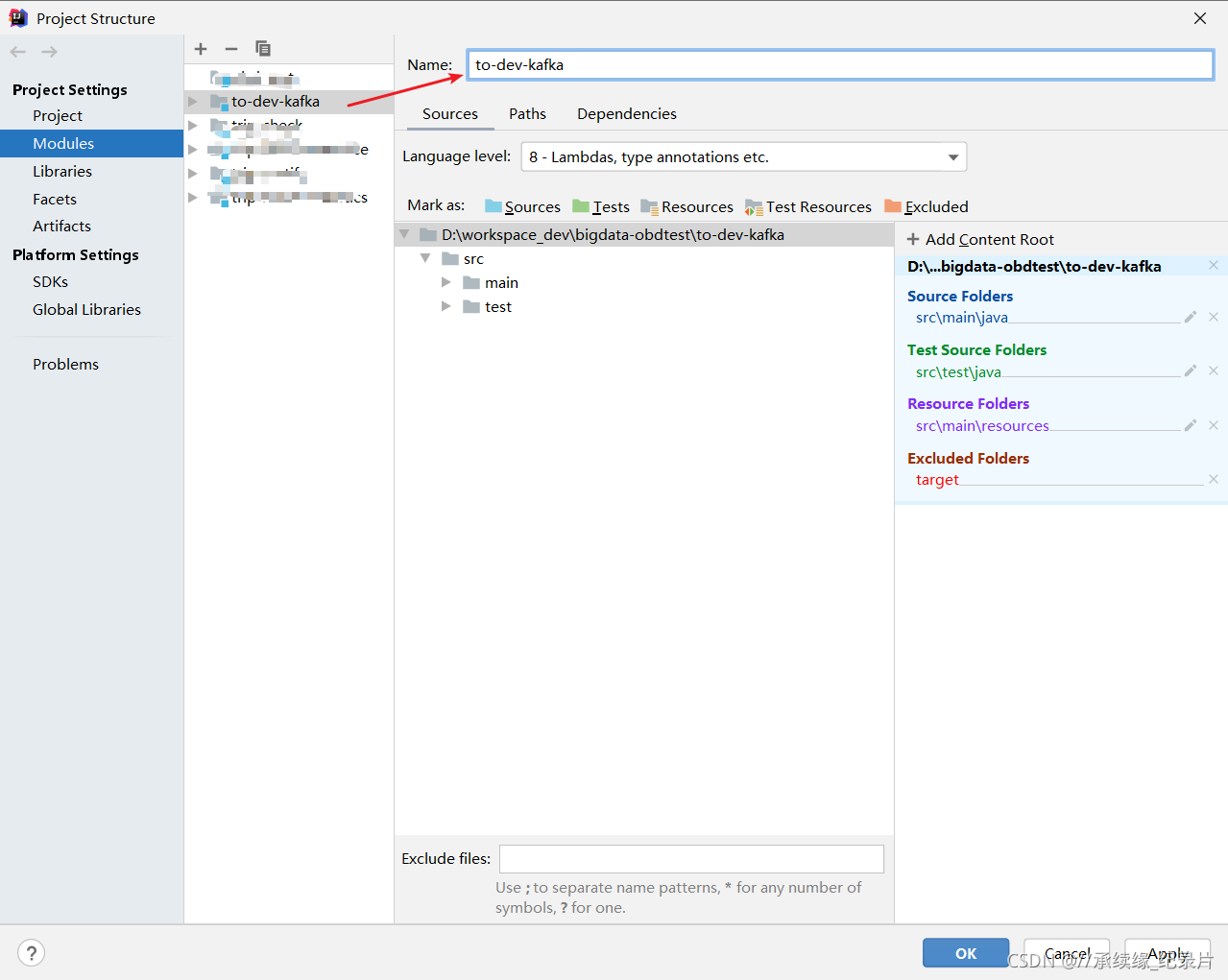Collapse the D:\workspace_dev content root node

[x=404, y=234]
